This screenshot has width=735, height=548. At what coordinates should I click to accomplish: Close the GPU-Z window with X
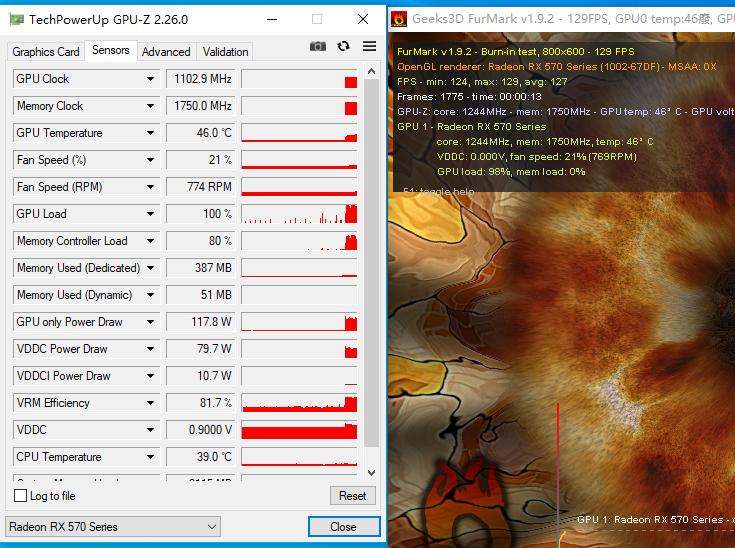coord(363,19)
